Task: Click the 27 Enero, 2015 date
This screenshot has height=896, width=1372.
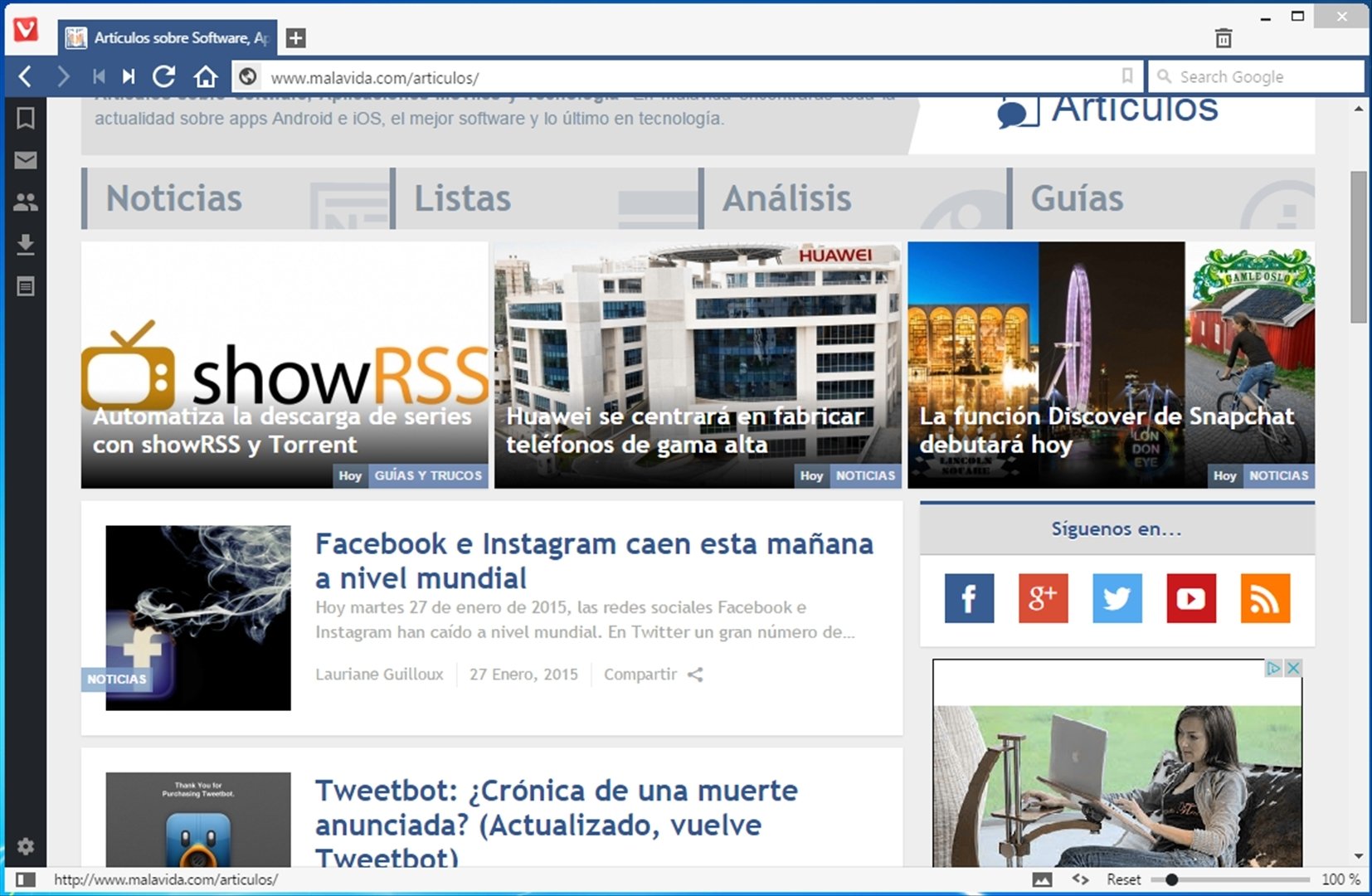Action: 523,674
